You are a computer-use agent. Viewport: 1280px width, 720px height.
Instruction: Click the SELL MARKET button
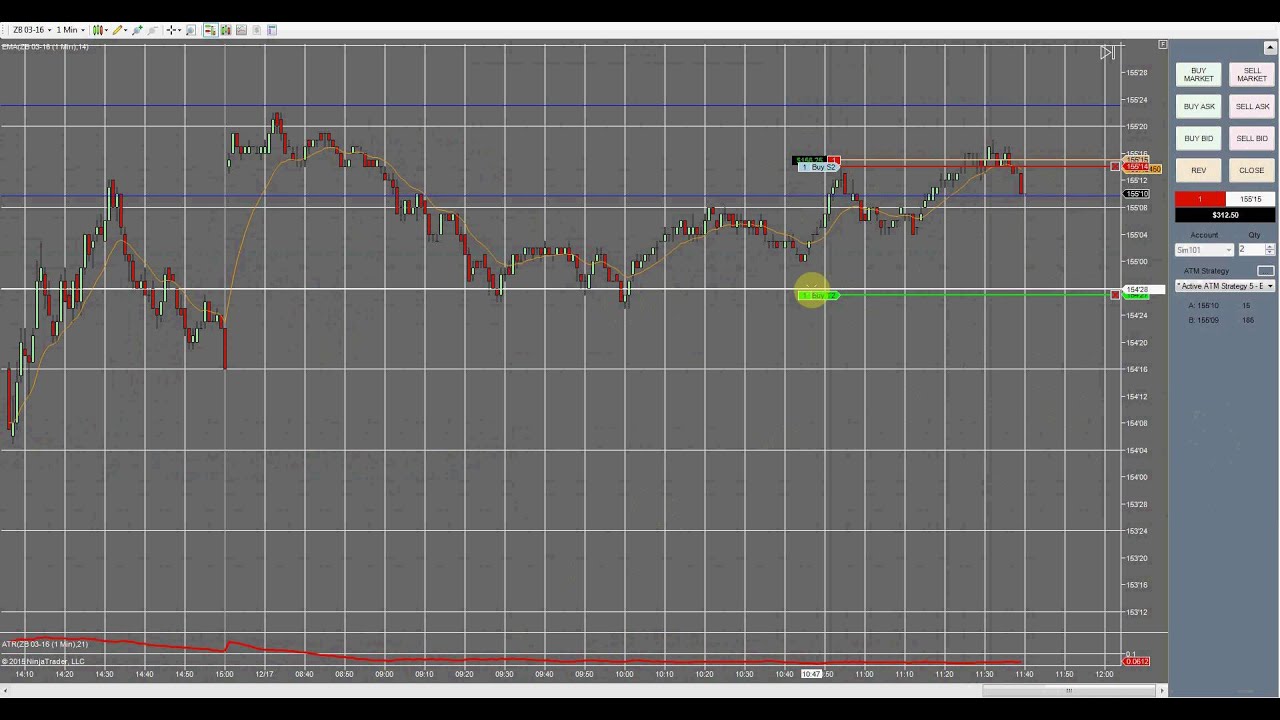(1251, 75)
